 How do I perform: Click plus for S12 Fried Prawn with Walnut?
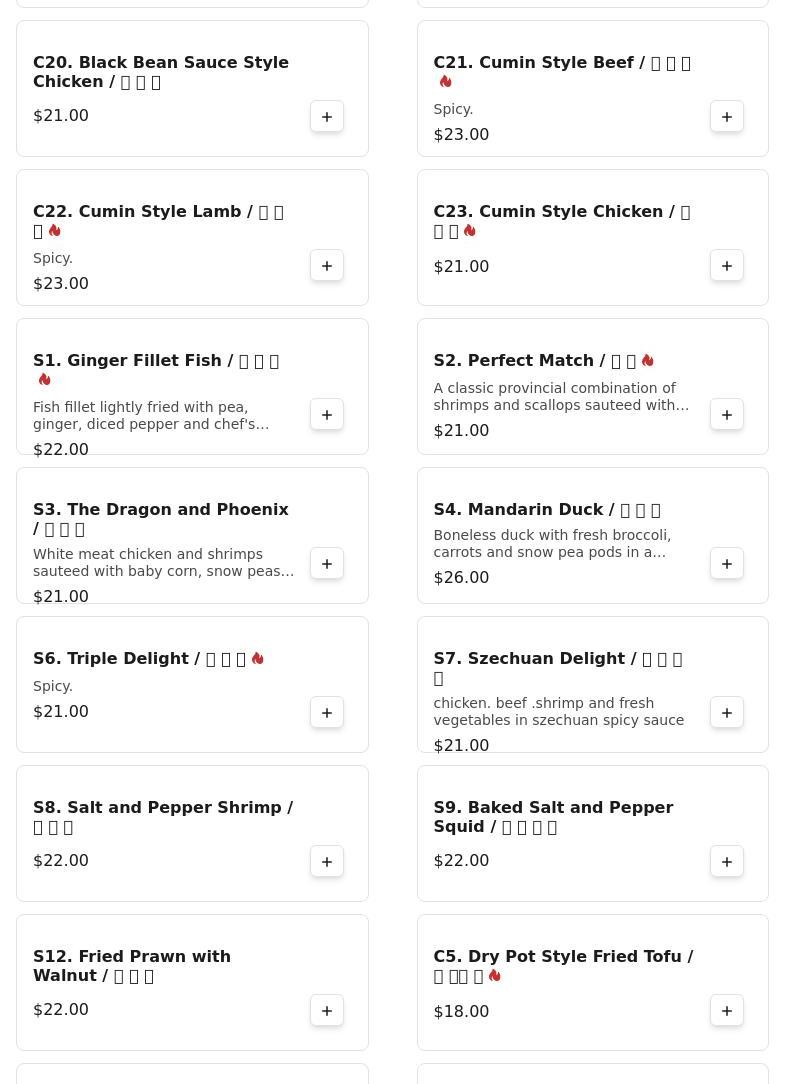pos(327,1011)
